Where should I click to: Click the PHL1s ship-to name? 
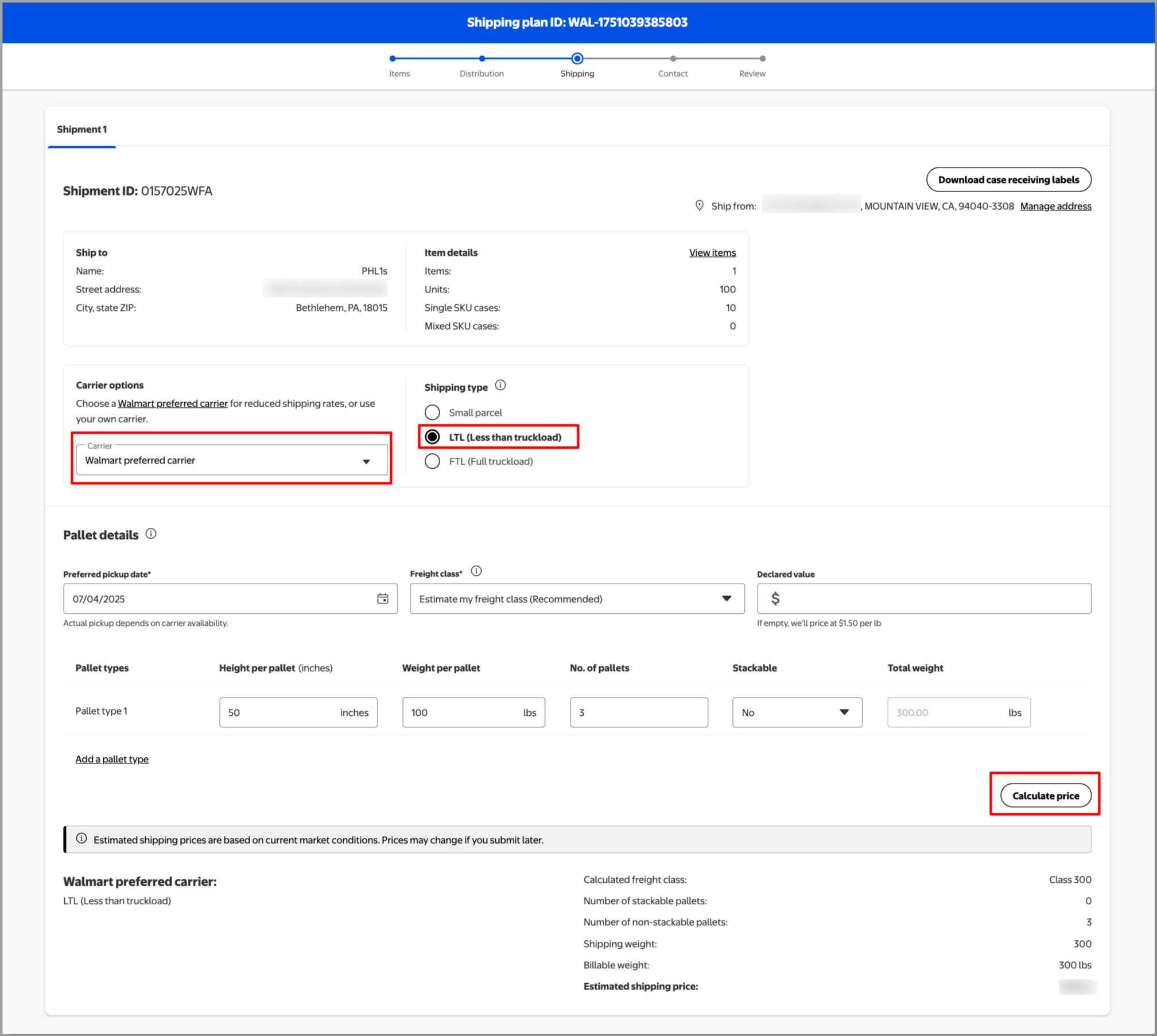[x=374, y=271]
